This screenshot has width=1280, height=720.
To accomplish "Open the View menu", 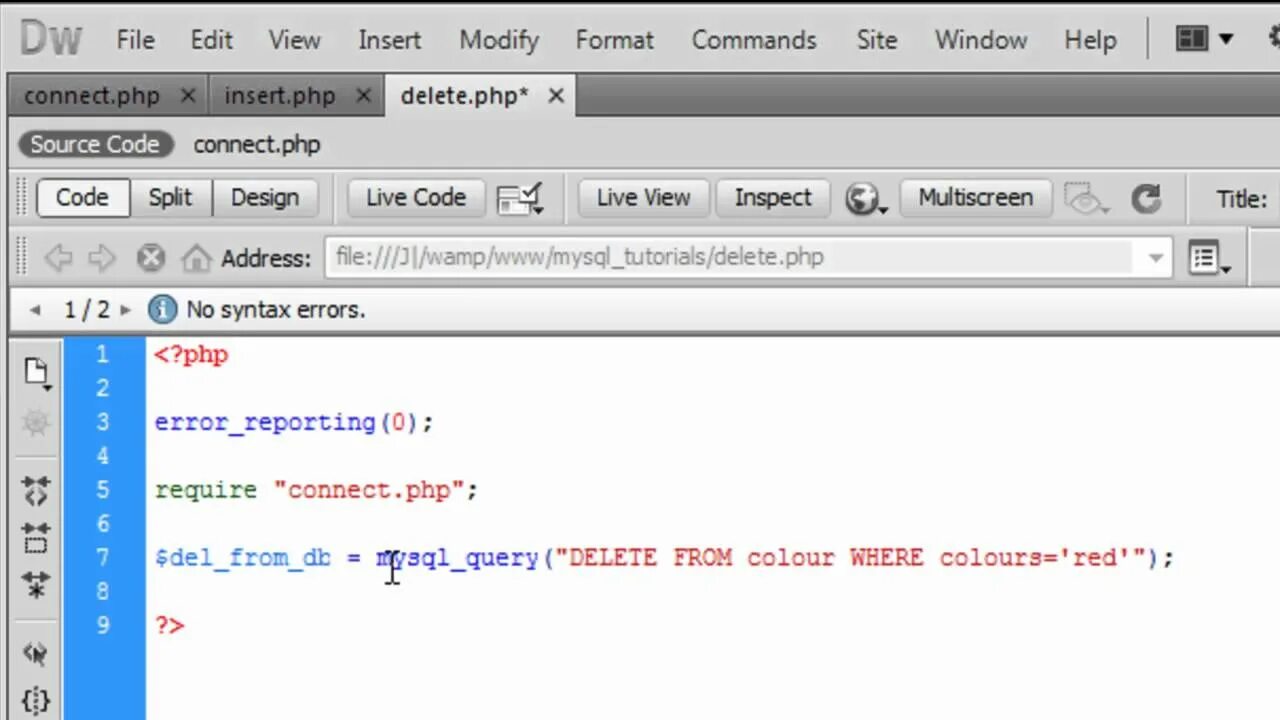I will pos(294,40).
